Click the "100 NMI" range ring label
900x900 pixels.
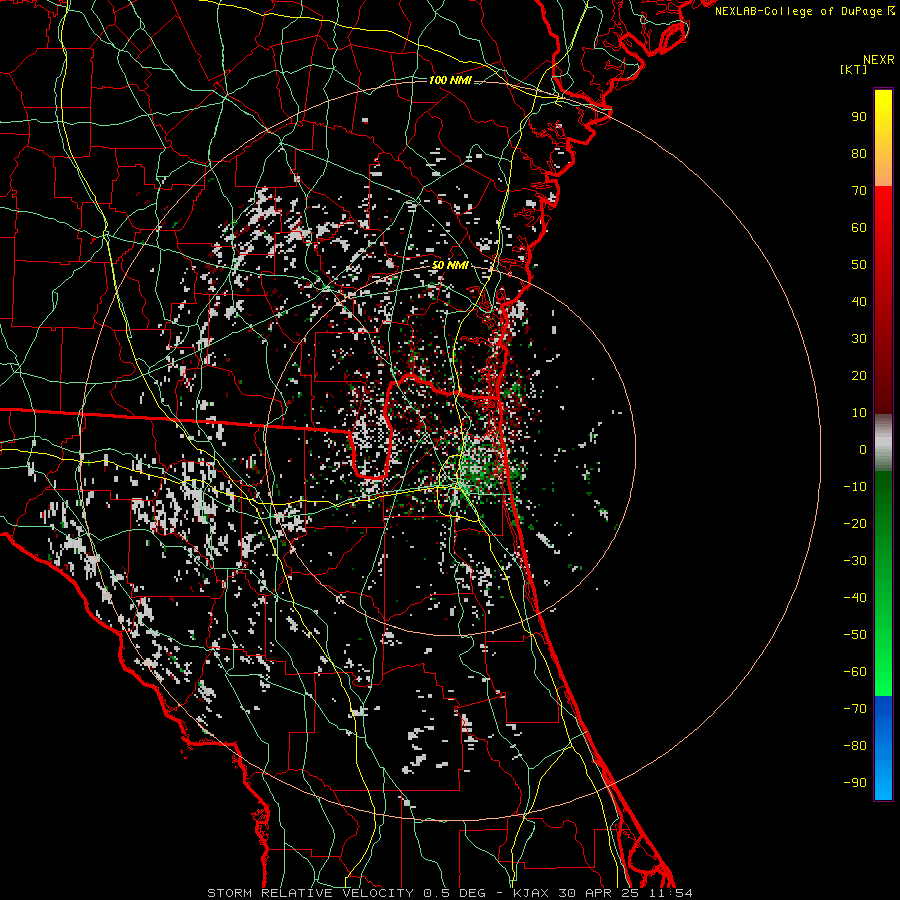tap(450, 80)
